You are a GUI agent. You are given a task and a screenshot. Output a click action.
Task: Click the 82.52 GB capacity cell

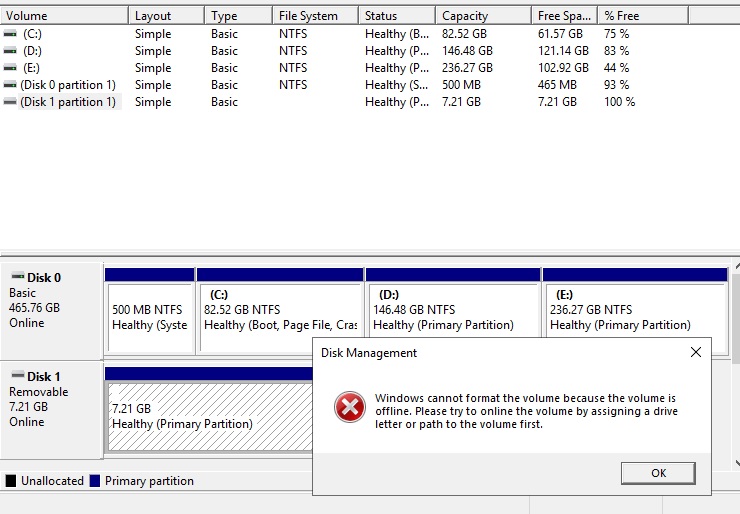(464, 34)
